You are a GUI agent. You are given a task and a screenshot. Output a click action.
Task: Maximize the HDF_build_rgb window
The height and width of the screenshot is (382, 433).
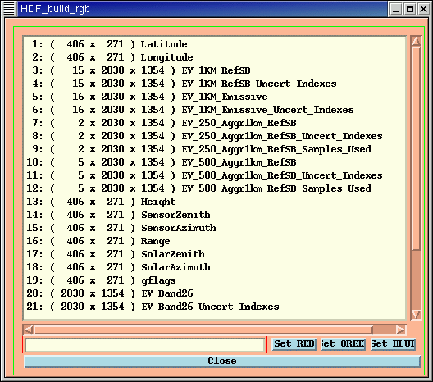tap(410, 9)
